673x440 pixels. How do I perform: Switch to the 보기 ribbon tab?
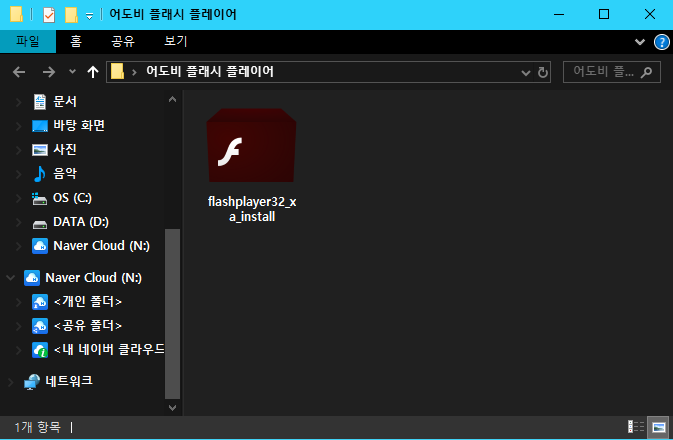point(176,41)
